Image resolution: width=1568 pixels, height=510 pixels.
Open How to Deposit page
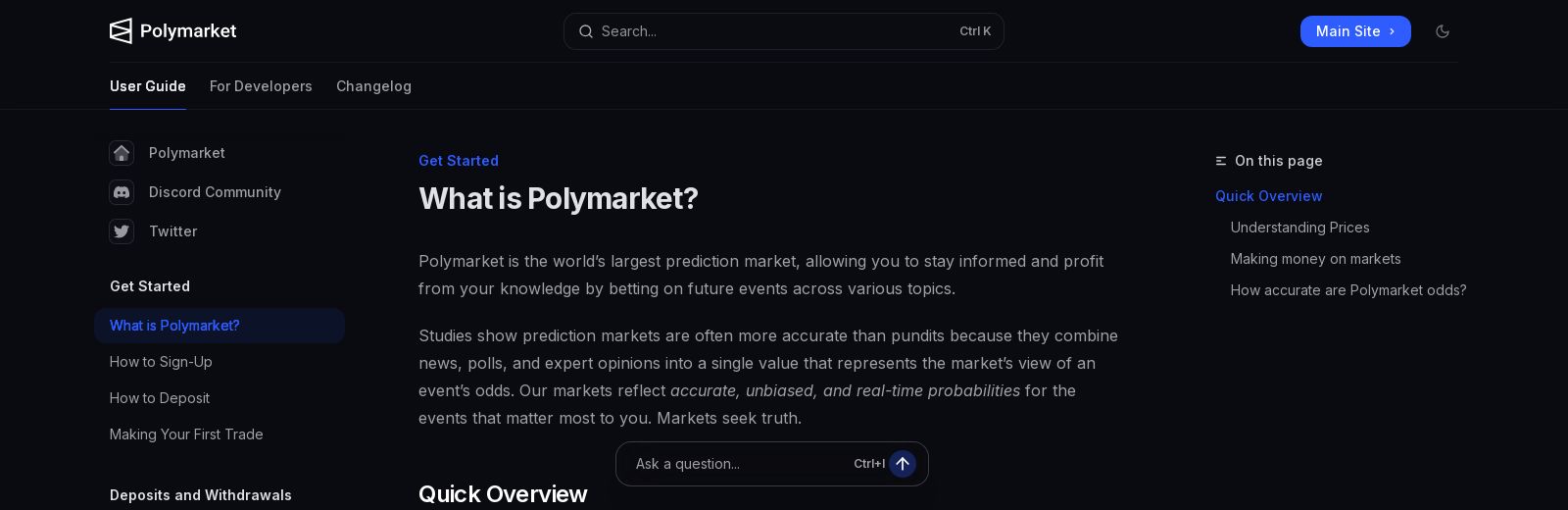(x=160, y=398)
